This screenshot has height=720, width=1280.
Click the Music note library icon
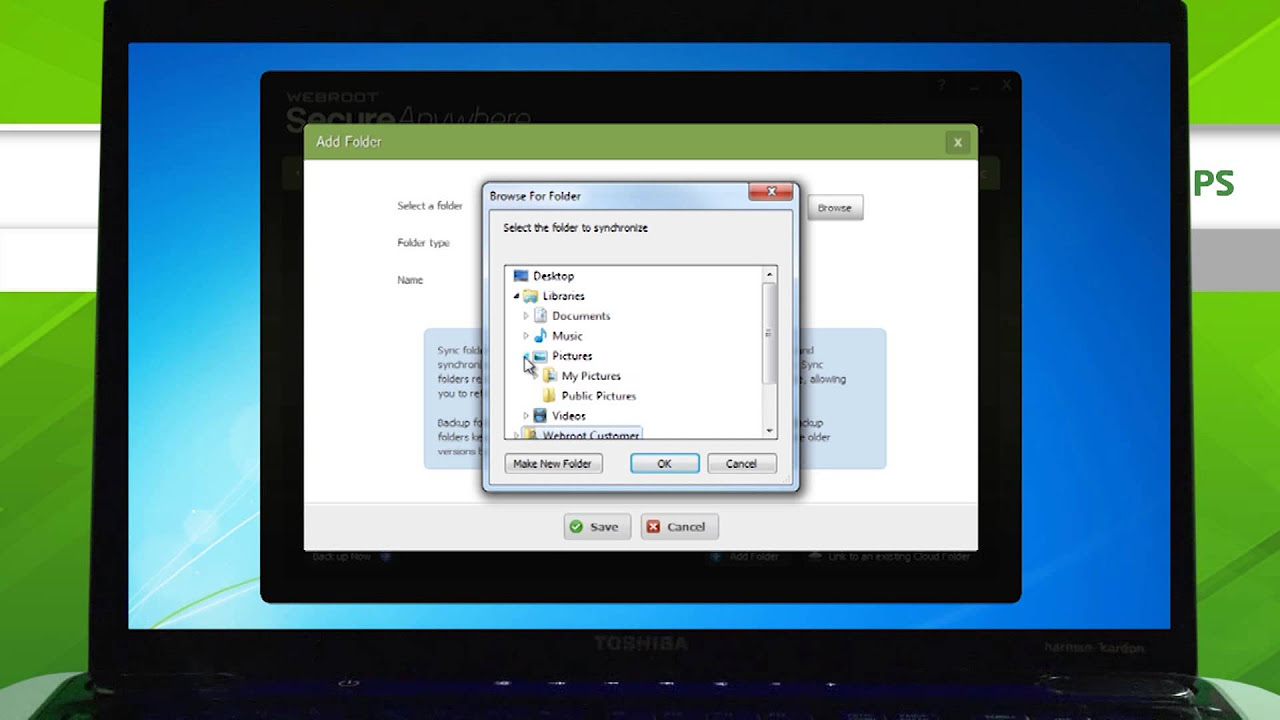pyautogui.click(x=540, y=336)
